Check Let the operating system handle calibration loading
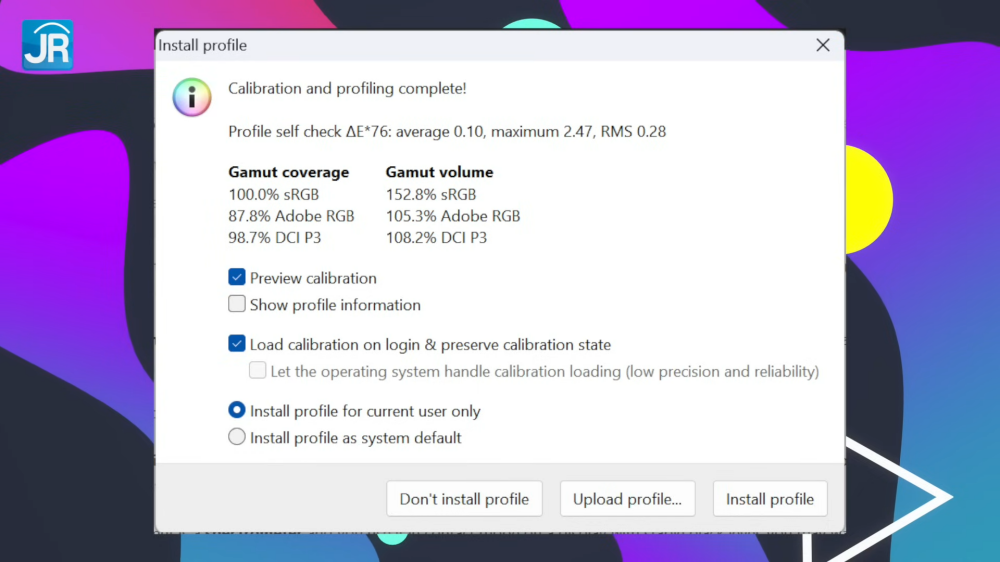 (x=258, y=371)
